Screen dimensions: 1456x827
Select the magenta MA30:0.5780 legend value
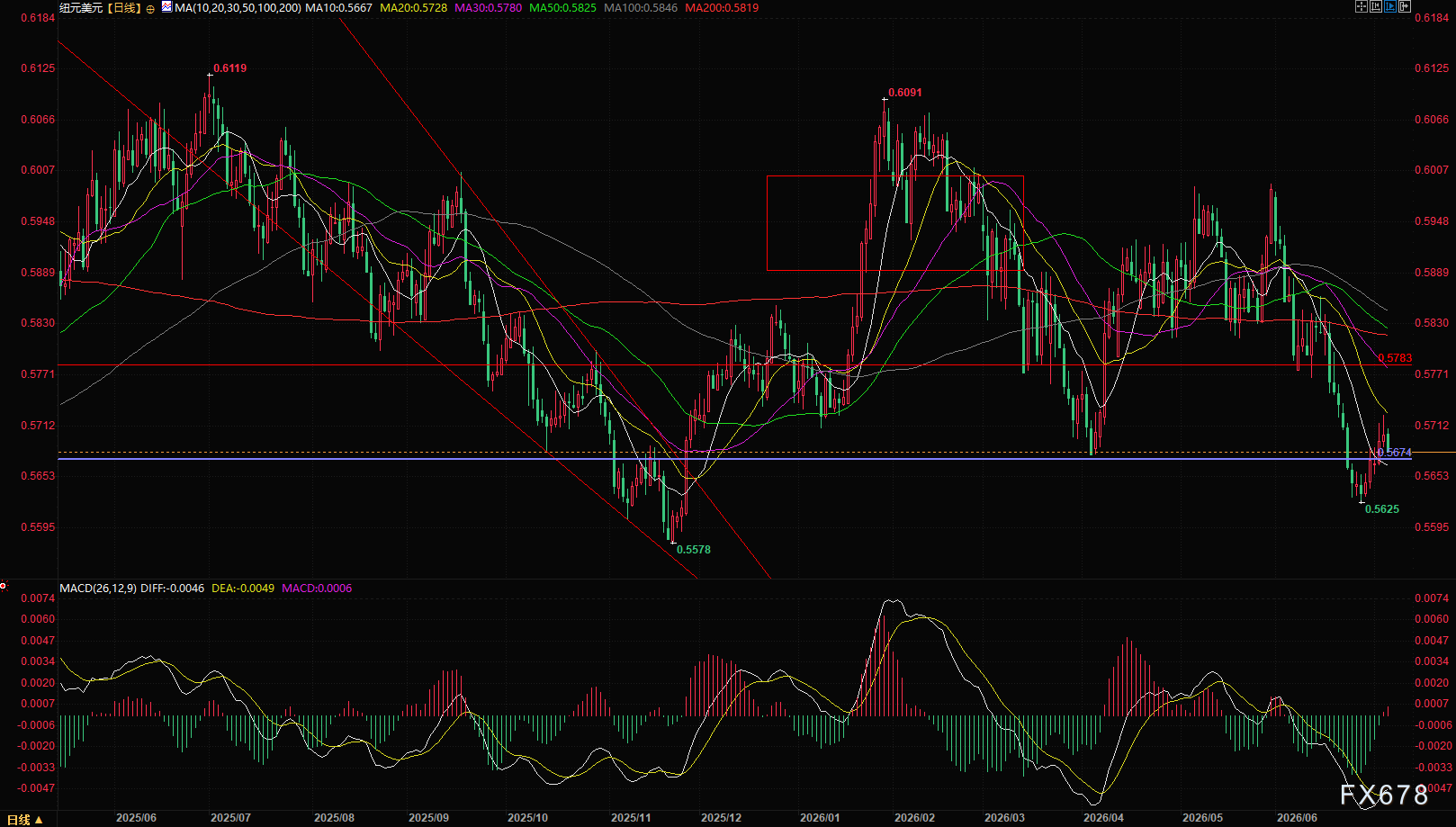click(488, 8)
